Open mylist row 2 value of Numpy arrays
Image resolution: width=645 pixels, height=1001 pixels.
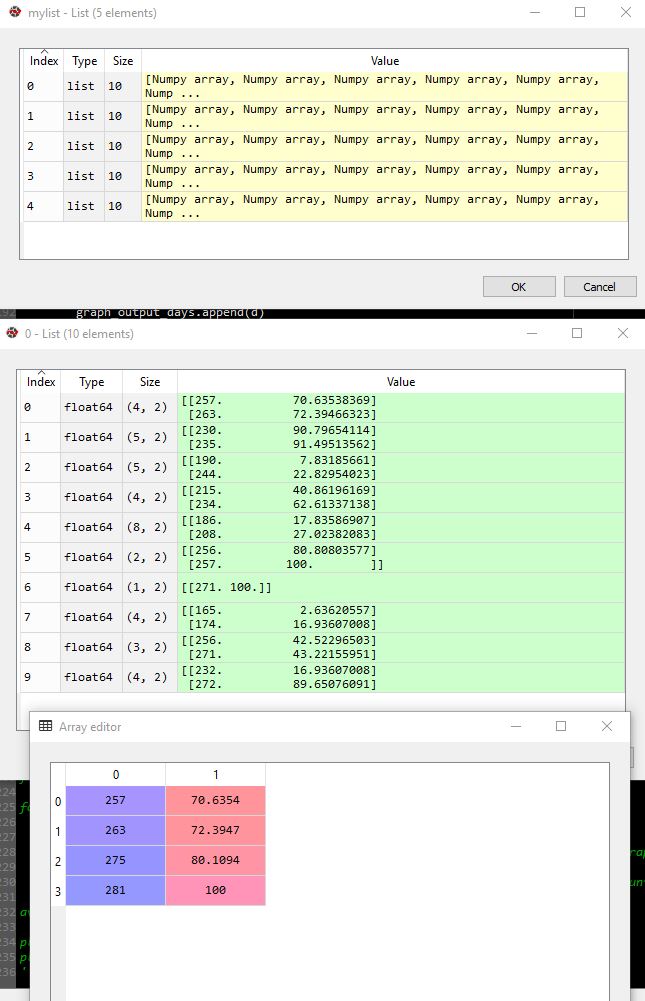tap(384, 146)
